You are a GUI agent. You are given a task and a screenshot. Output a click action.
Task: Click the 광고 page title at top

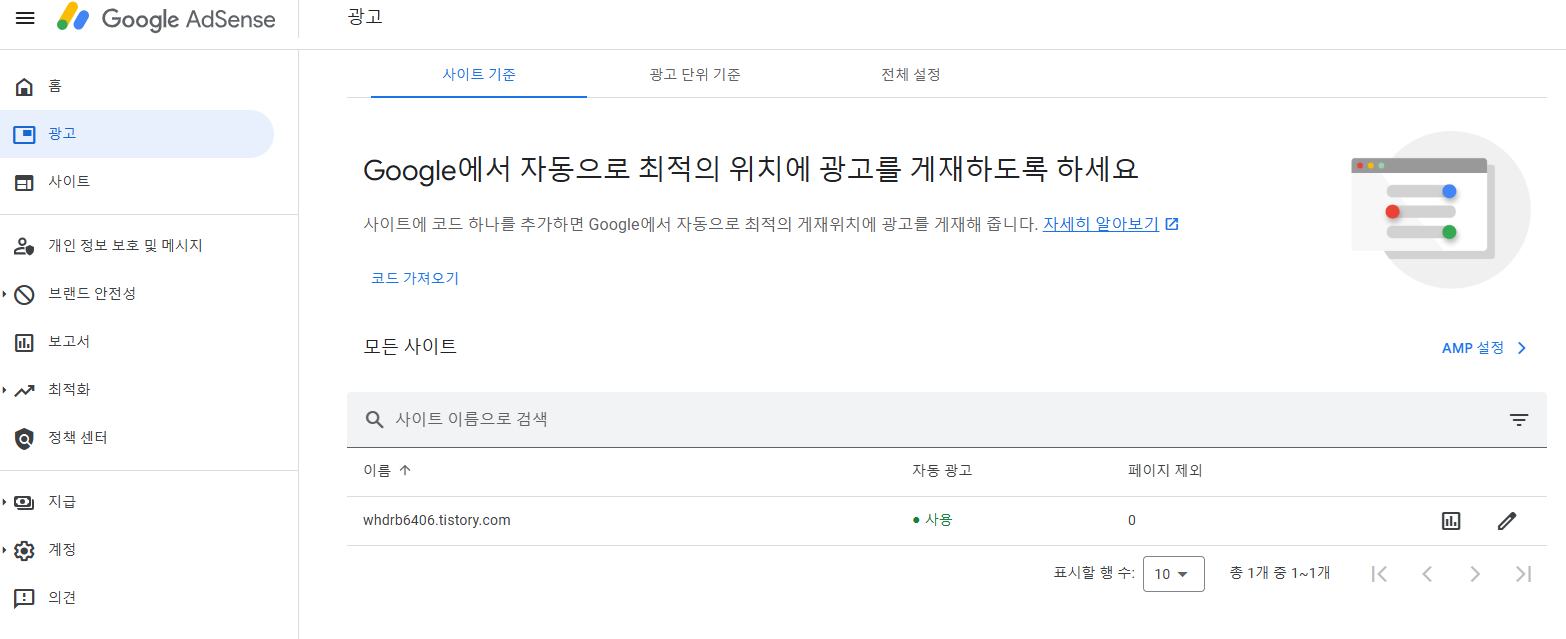click(365, 18)
